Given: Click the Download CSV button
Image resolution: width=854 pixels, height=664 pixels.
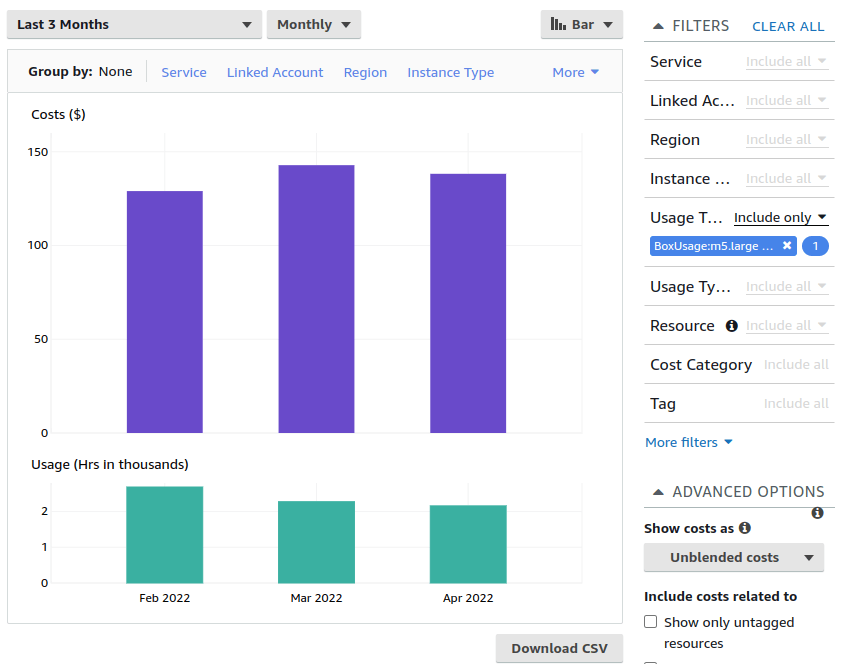Looking at the screenshot, I should pos(559,648).
